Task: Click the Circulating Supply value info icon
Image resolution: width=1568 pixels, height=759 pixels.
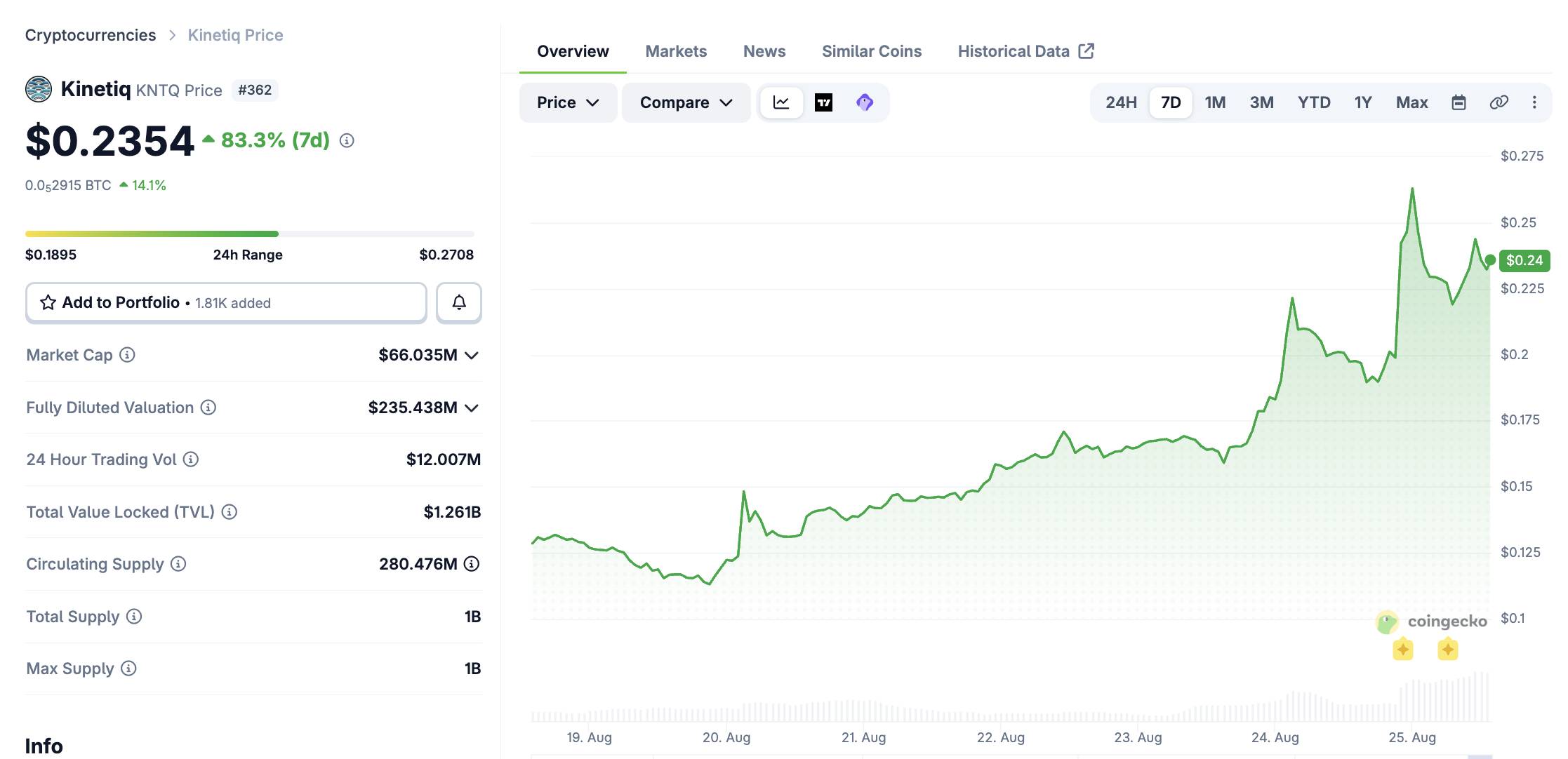Action: 472,564
